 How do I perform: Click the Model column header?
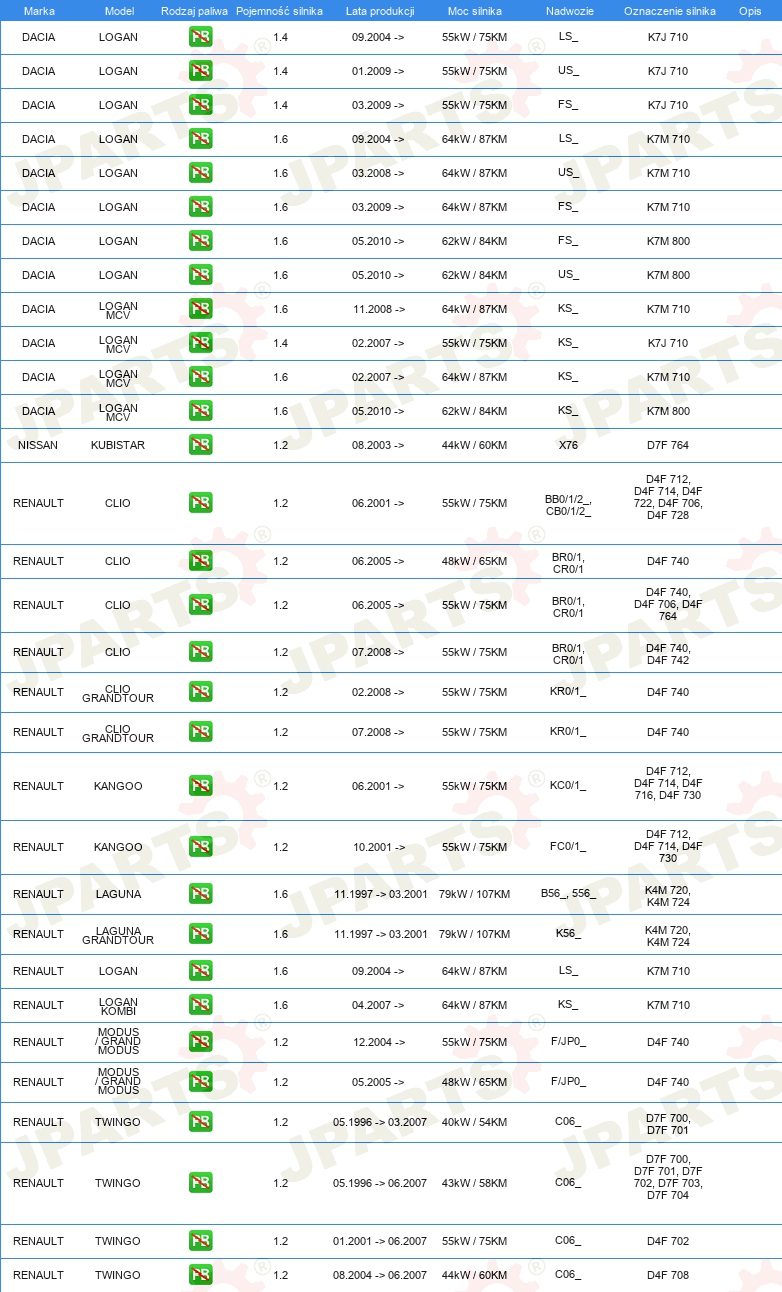pyautogui.click(x=119, y=10)
